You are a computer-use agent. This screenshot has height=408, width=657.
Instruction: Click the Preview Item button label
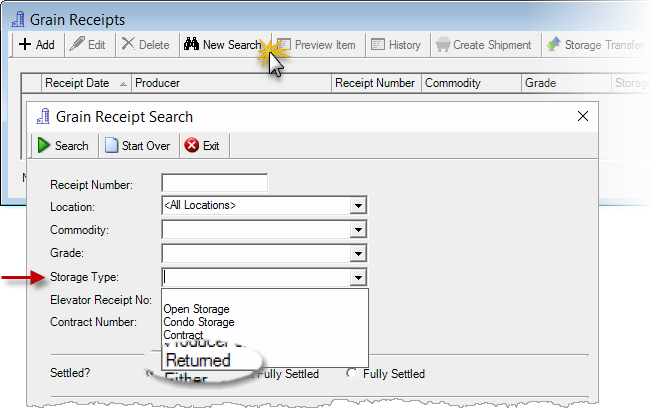325,44
